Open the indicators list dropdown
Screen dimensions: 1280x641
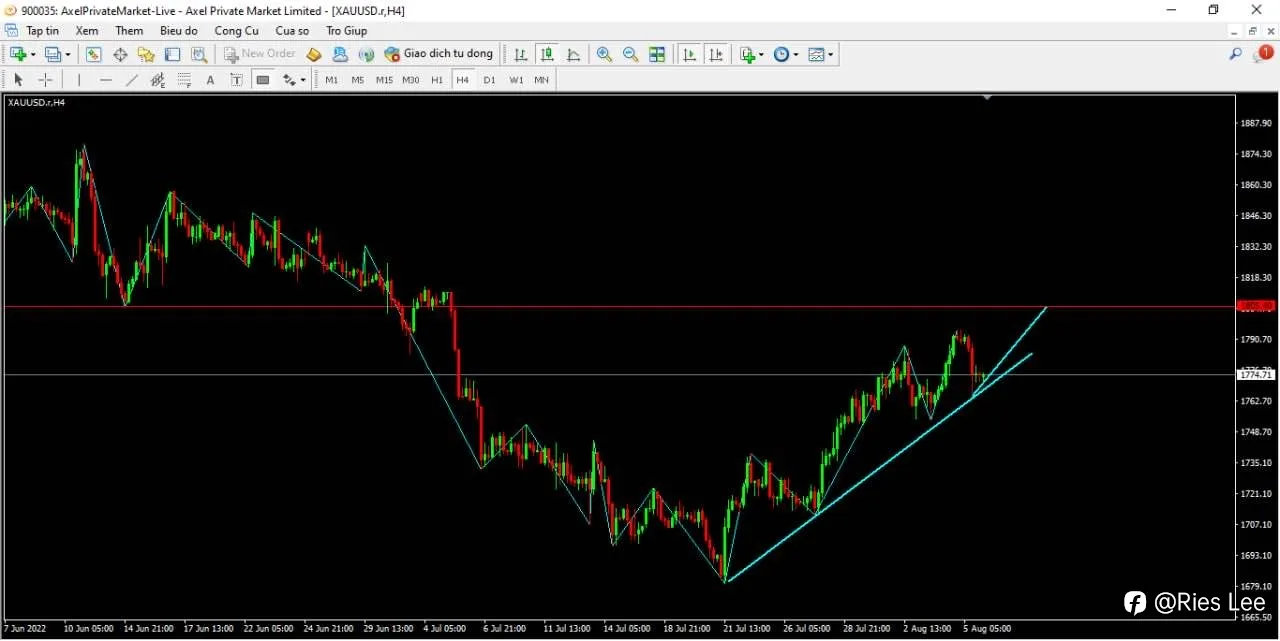(761, 54)
